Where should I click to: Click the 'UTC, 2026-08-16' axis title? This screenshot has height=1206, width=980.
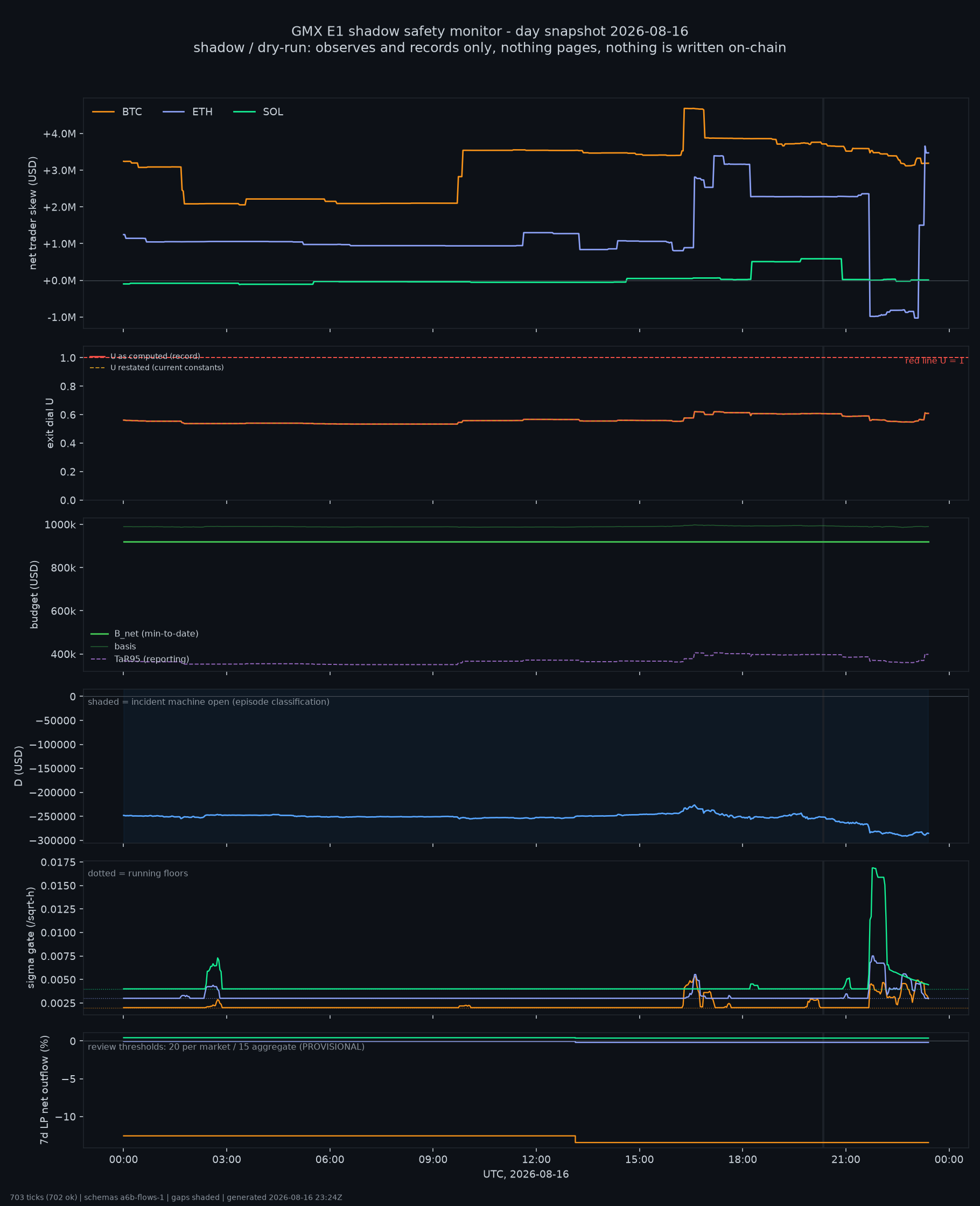526,1174
